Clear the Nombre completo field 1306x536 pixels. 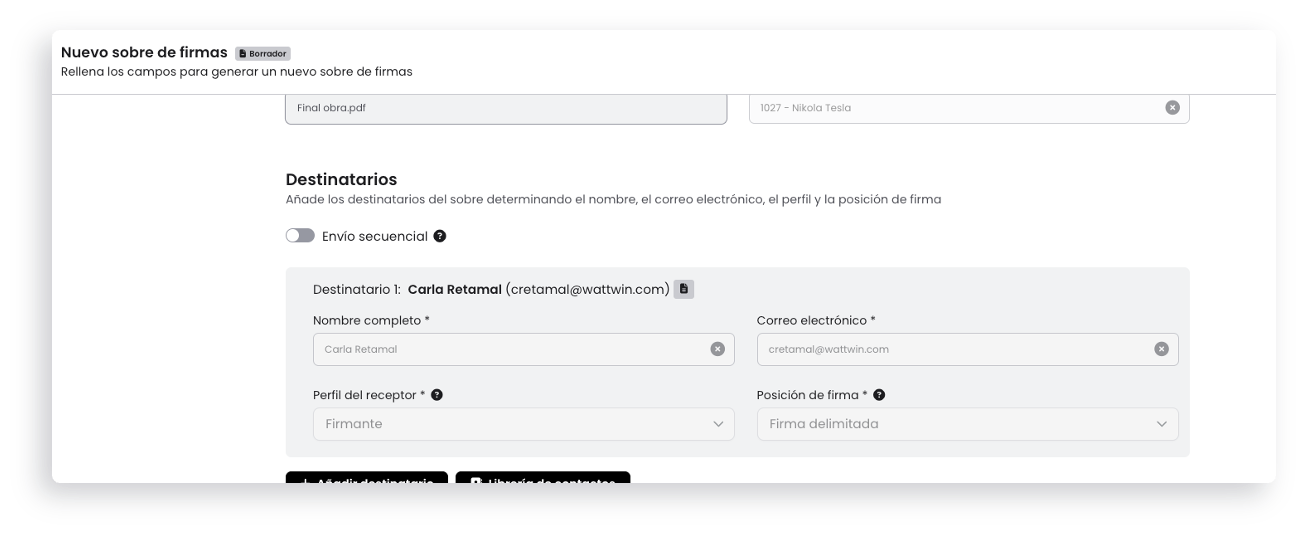coord(717,349)
